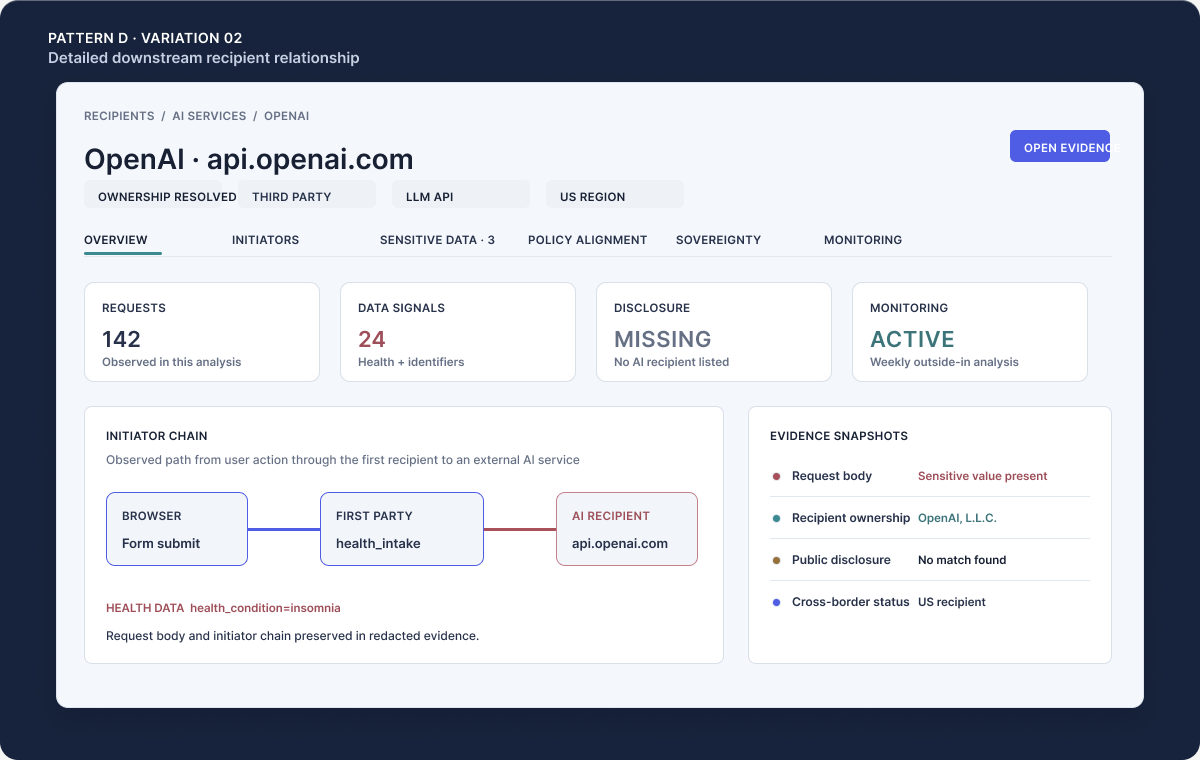
Task: Click the US Region tag
Action: click(615, 196)
